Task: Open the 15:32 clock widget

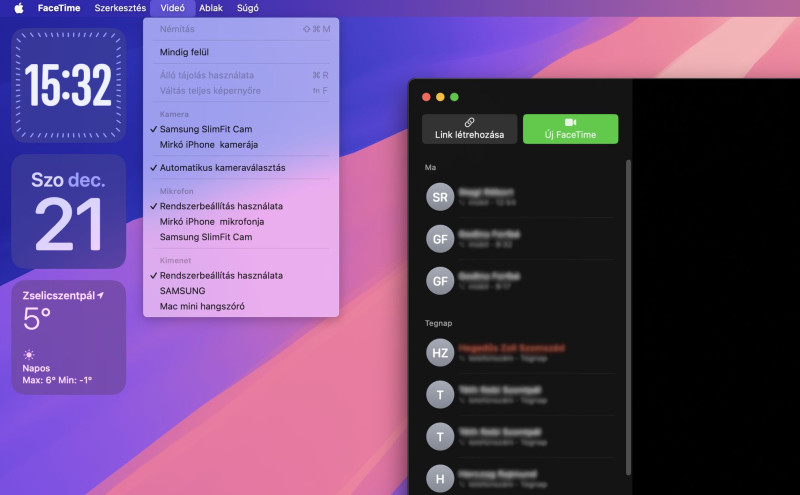Action: [x=68, y=85]
